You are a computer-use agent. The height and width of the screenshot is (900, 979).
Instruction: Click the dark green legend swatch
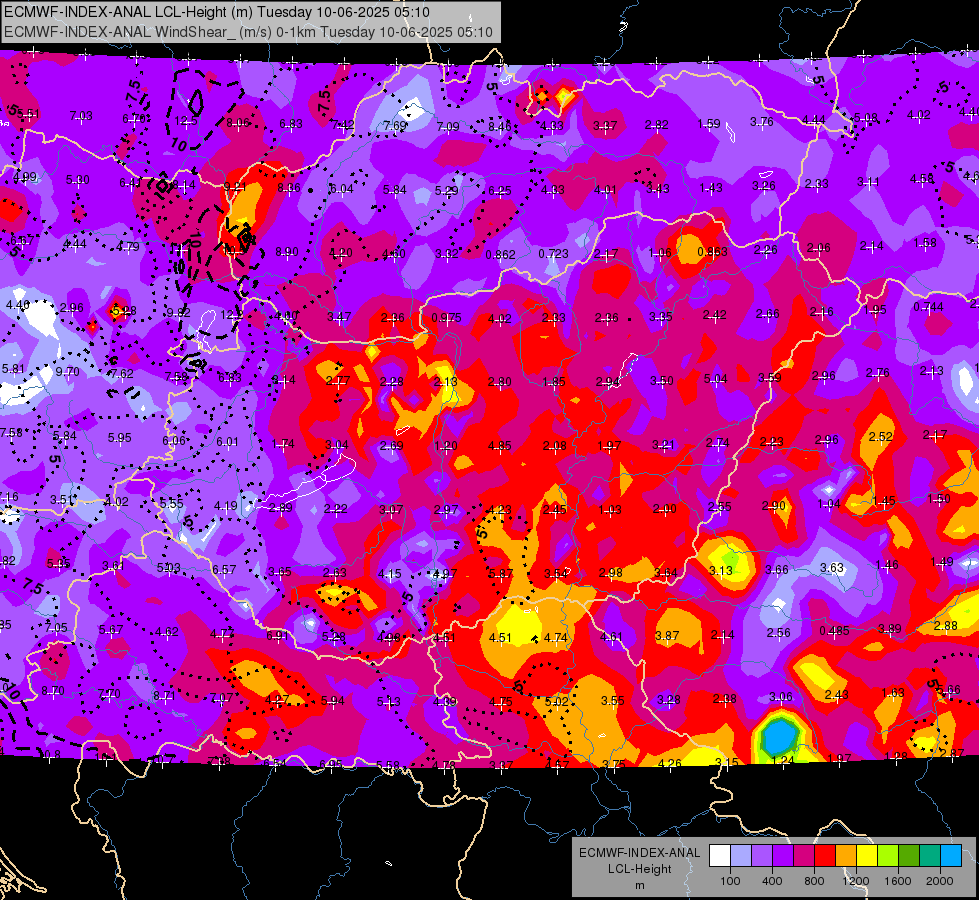[x=908, y=856]
